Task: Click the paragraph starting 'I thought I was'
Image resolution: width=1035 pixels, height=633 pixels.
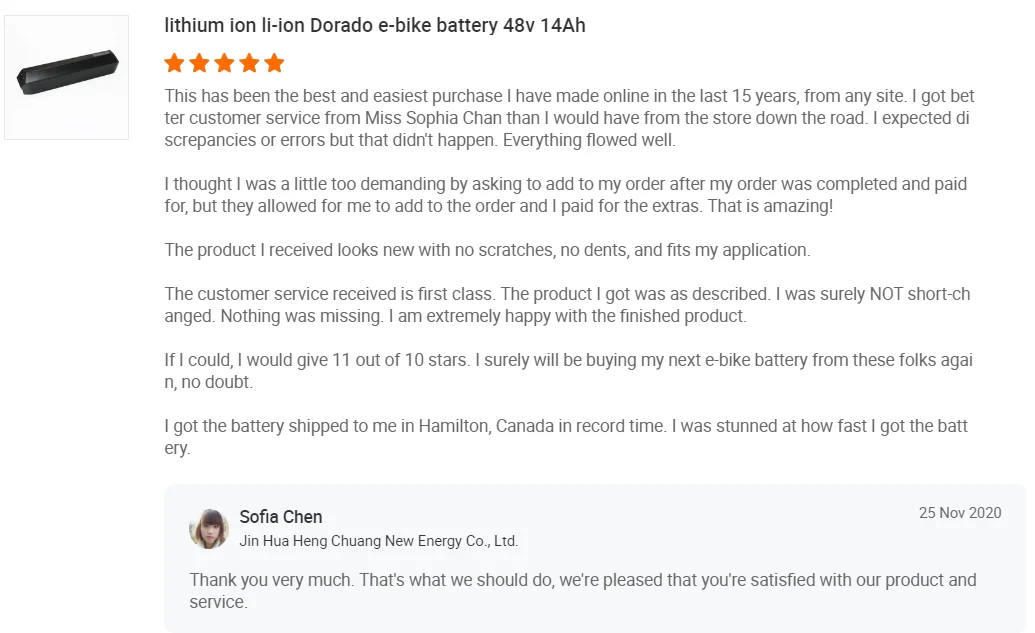Action: 565,195
